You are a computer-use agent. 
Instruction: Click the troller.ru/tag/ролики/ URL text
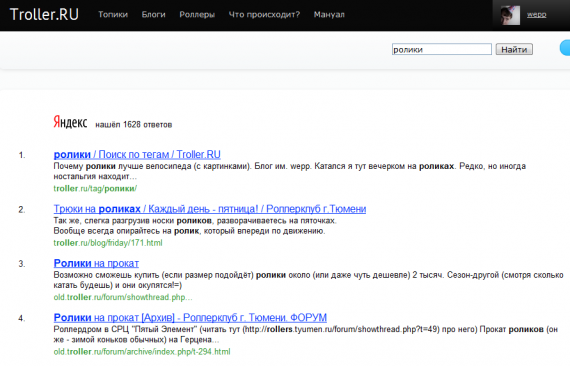95,188
